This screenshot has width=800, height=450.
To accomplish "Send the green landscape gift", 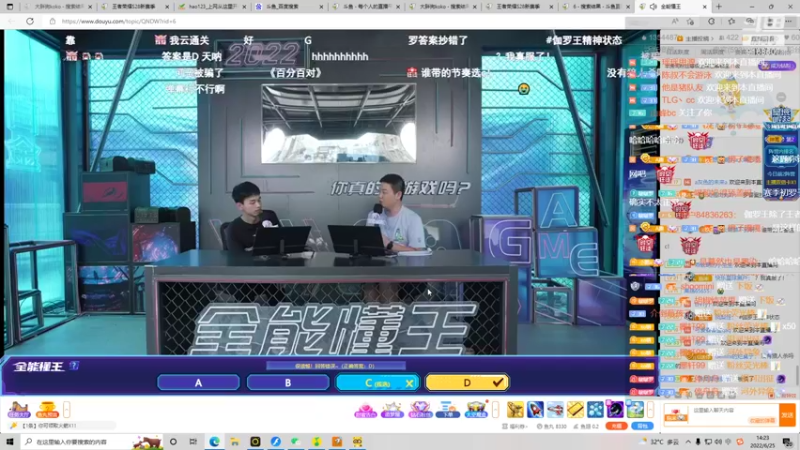I will (x=635, y=409).
